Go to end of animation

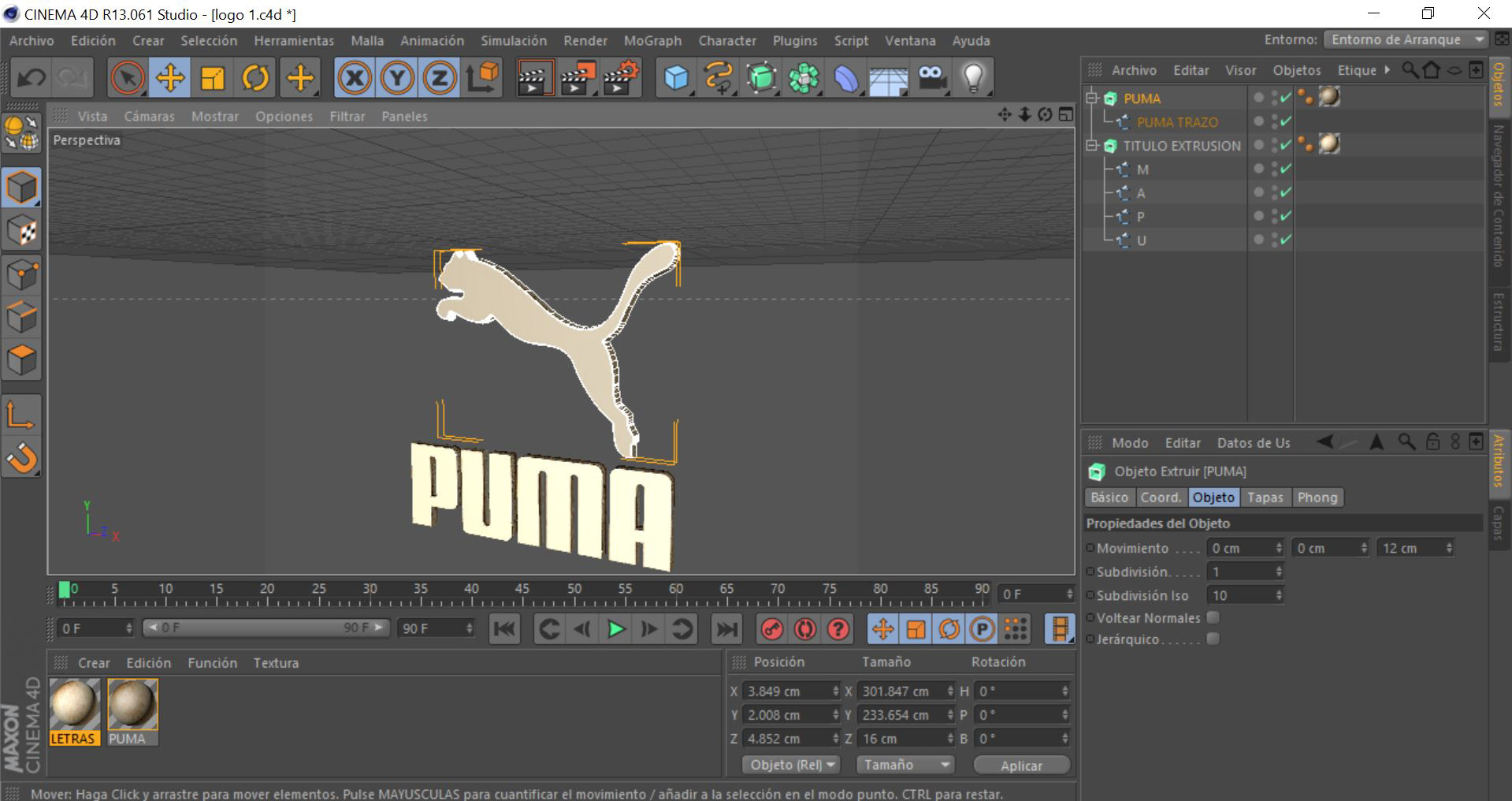tap(726, 629)
